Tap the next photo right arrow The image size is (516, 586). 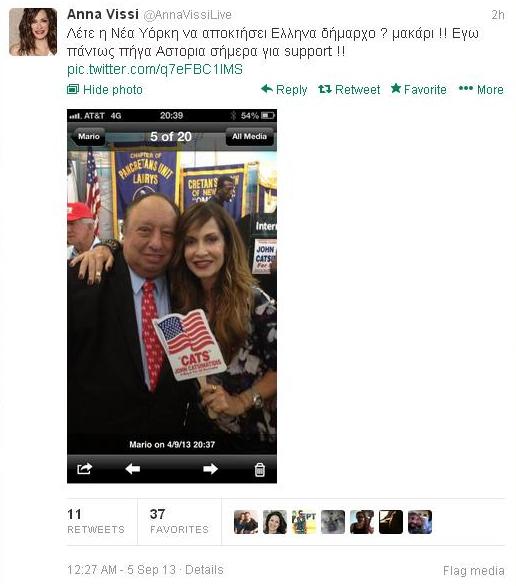pyautogui.click(x=210, y=468)
